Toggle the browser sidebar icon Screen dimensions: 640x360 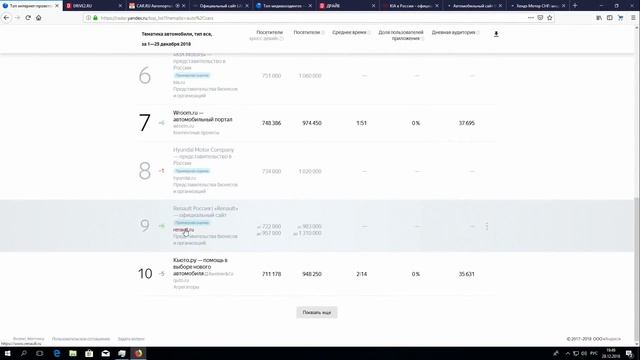click(x=609, y=18)
